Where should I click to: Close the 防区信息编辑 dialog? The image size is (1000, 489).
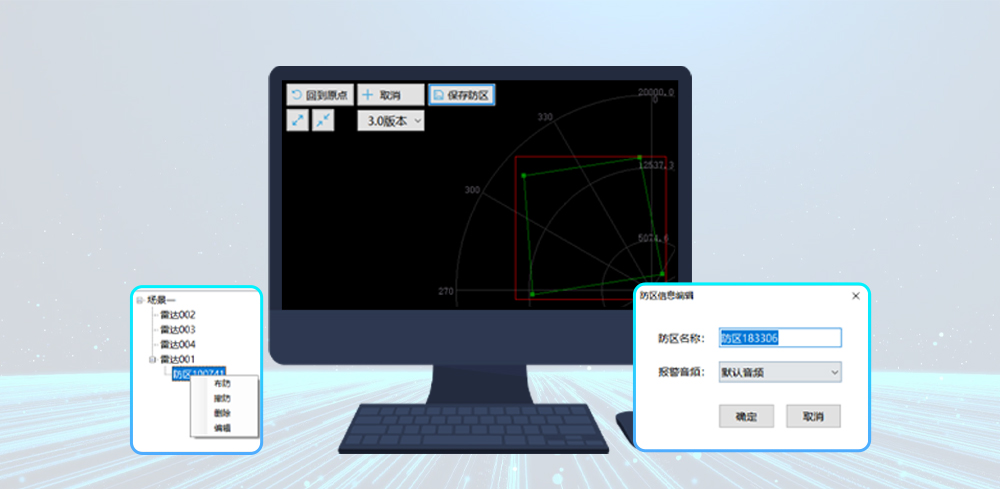[x=855, y=296]
